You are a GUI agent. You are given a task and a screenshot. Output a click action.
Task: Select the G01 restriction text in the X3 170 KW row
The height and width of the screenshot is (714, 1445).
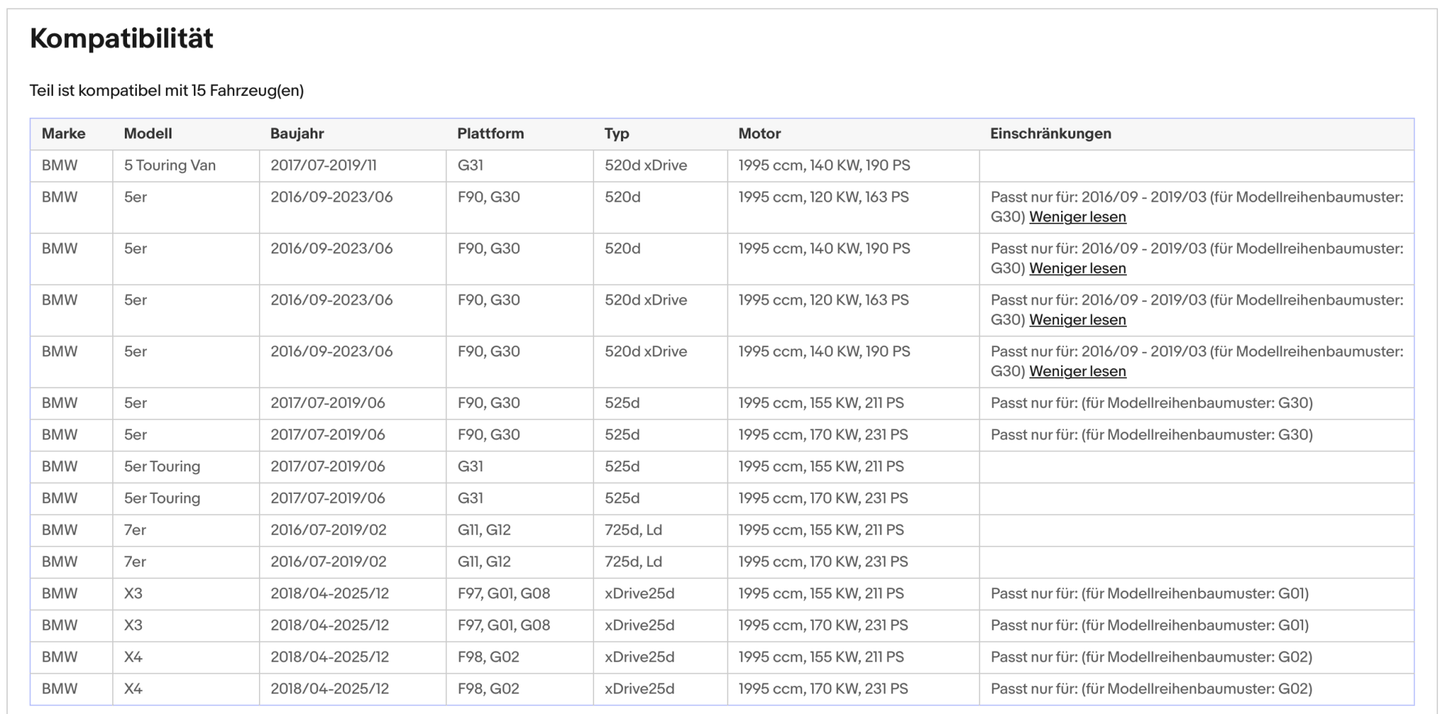tap(1149, 626)
